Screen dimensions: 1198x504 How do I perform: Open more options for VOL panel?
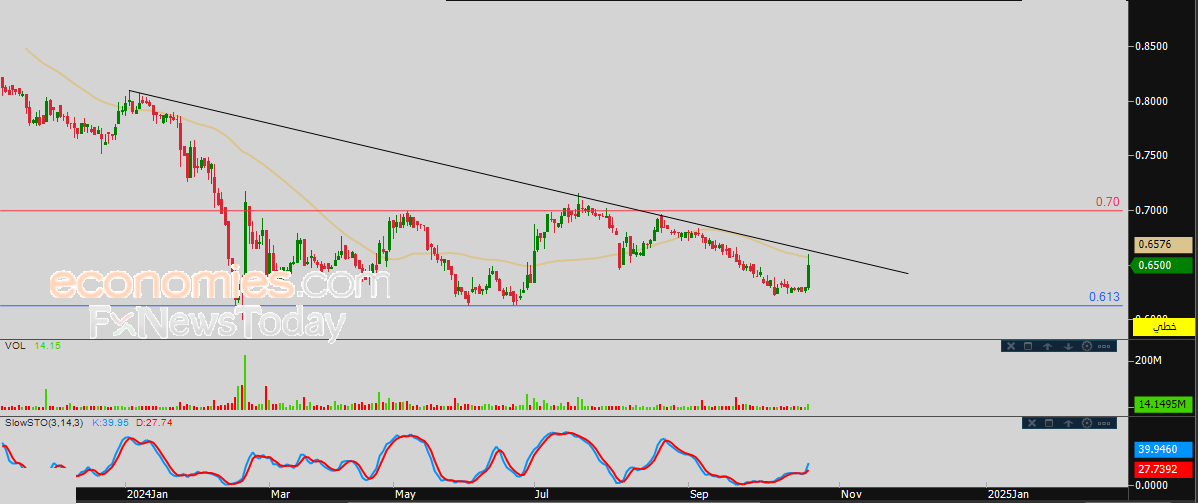[x=1105, y=346]
